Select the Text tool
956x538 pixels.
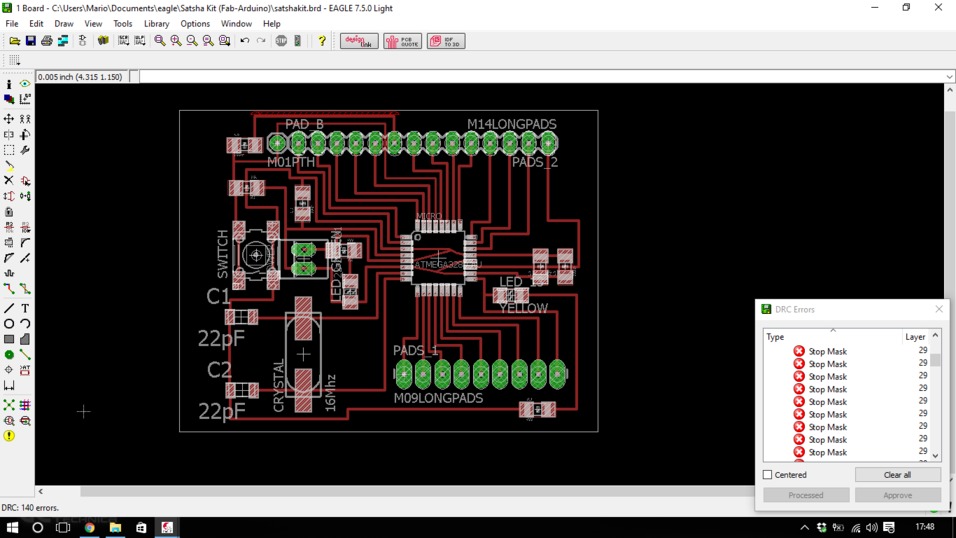(x=25, y=309)
